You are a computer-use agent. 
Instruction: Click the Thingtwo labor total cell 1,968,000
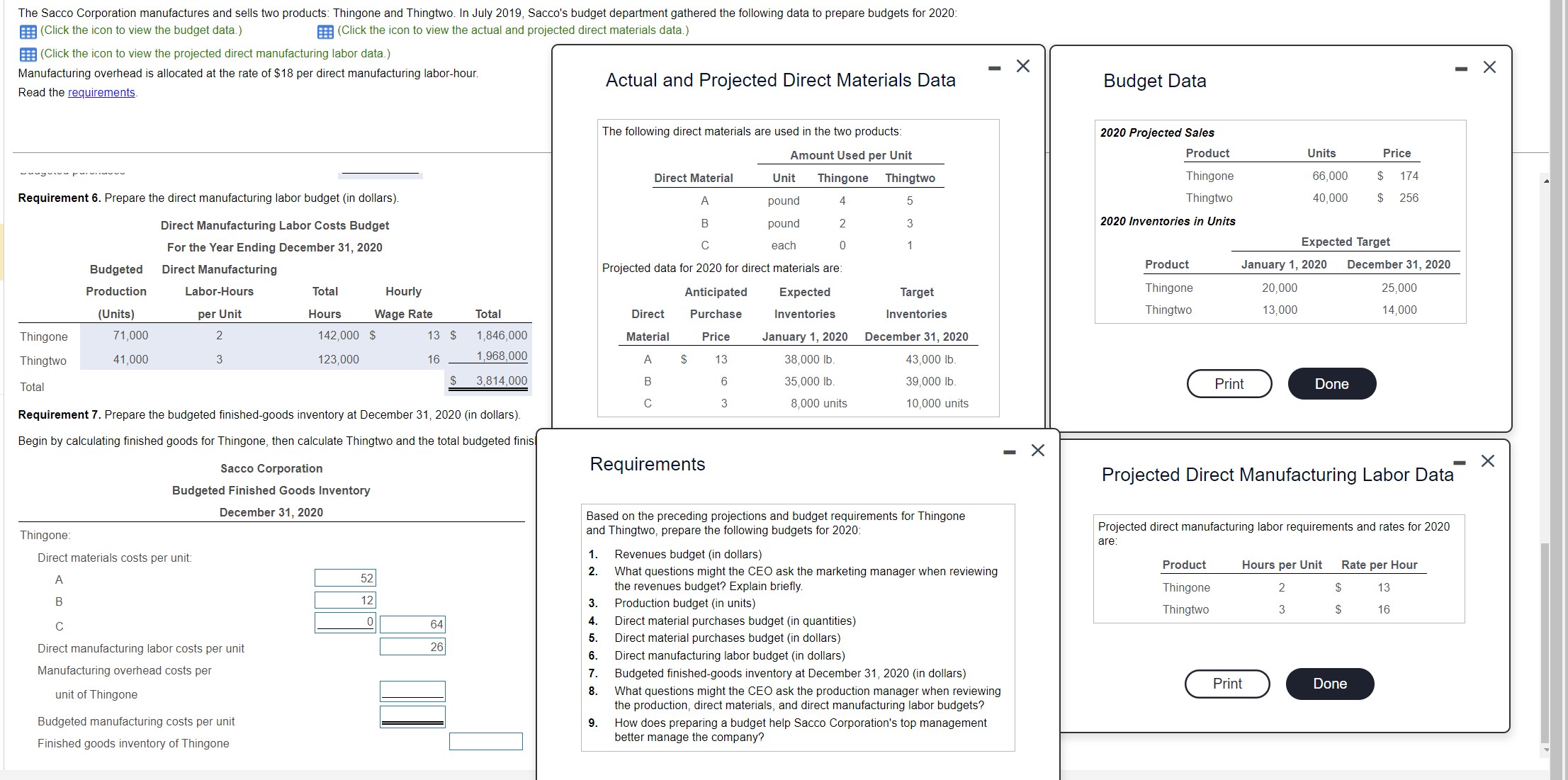pos(501,356)
